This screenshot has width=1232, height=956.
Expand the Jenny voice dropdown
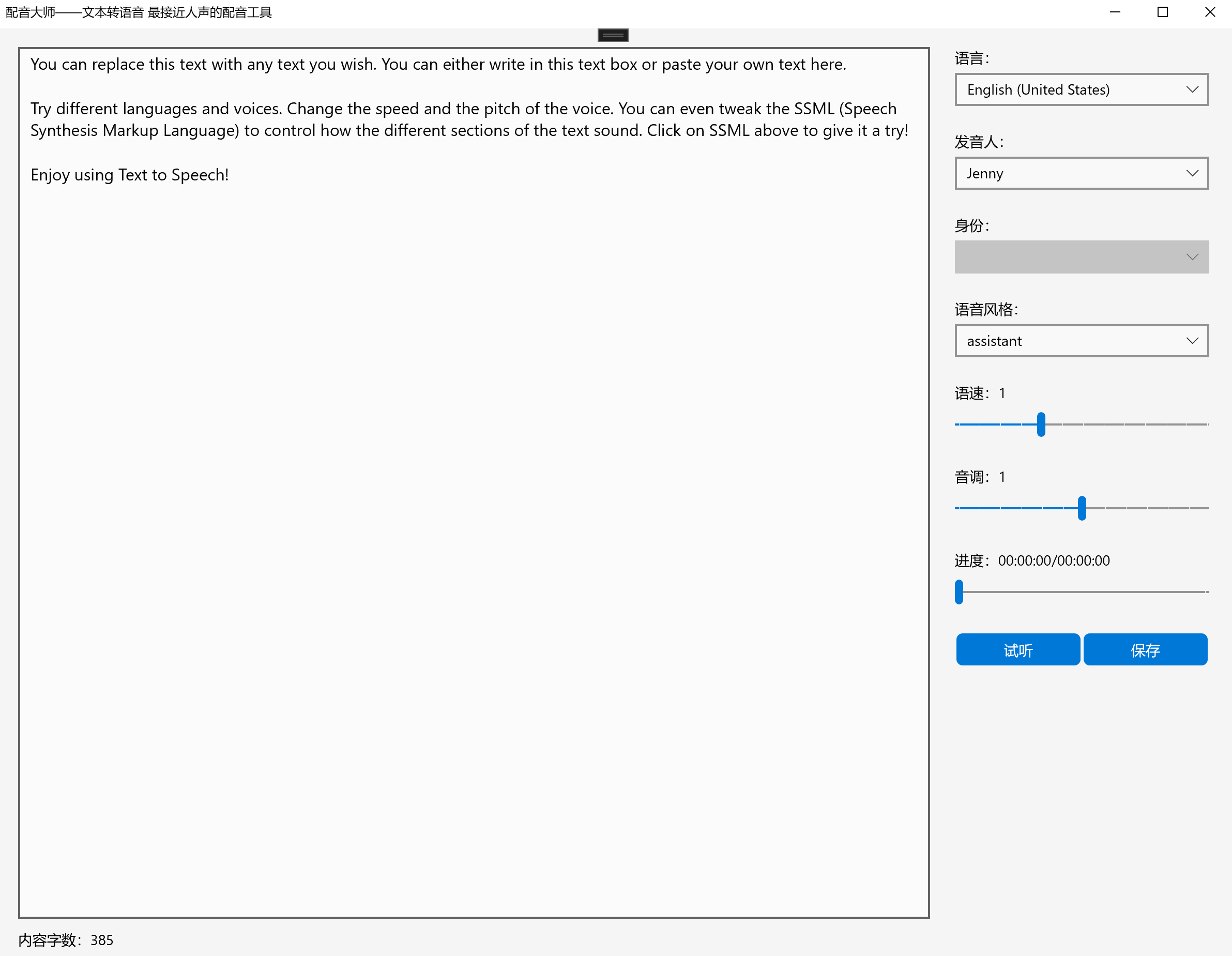pyautogui.click(x=1081, y=173)
